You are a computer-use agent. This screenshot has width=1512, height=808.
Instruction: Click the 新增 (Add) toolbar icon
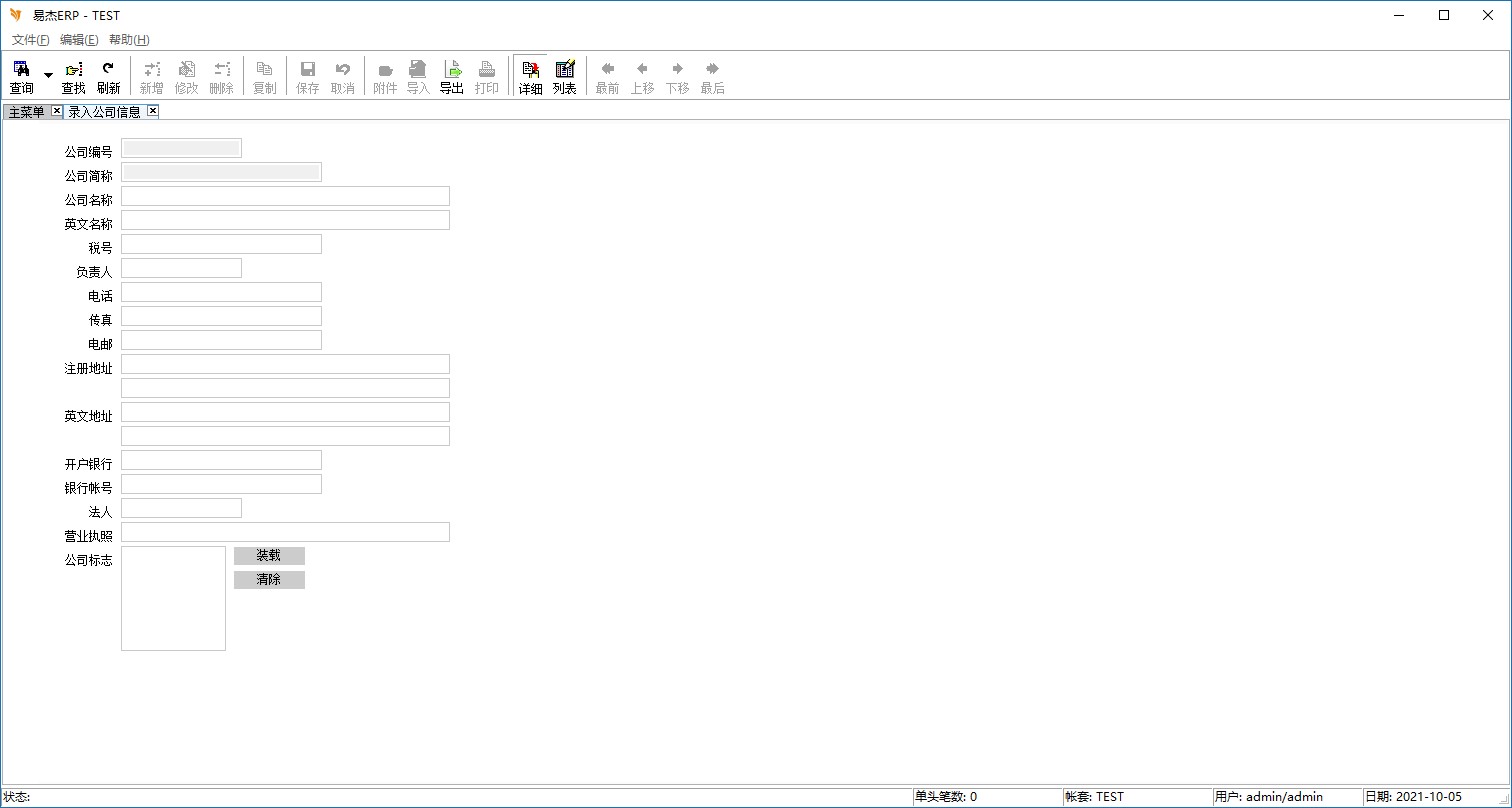tap(151, 76)
